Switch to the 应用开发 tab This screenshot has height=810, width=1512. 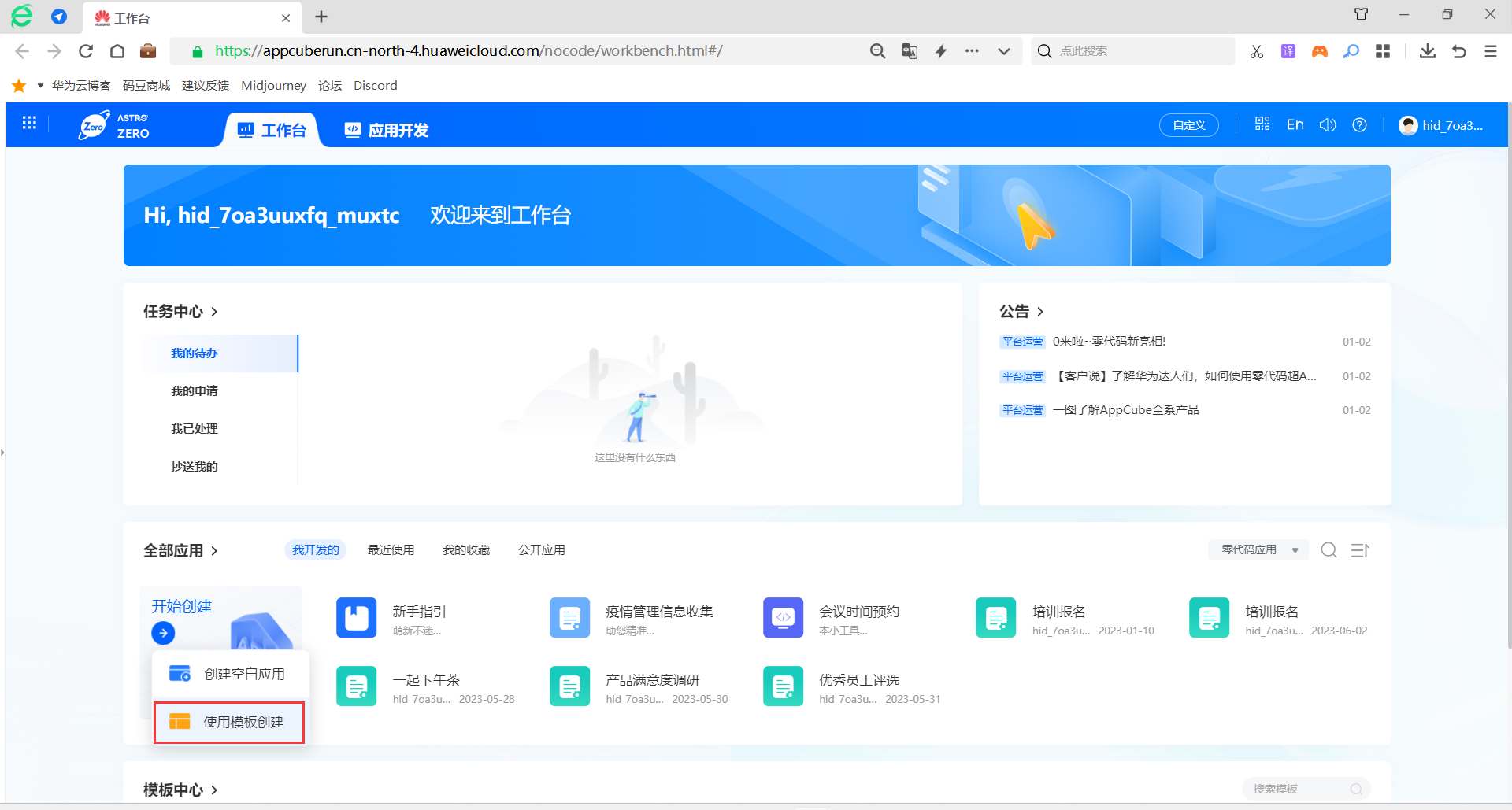(x=387, y=130)
